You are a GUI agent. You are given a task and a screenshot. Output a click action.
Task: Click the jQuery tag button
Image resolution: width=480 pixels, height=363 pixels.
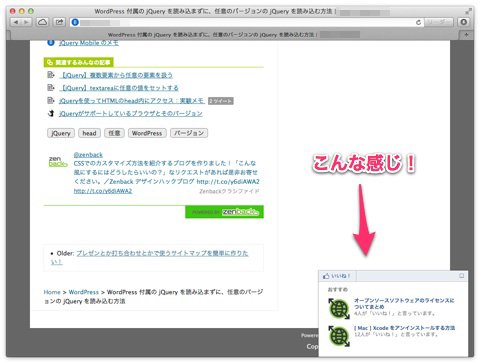(61, 133)
